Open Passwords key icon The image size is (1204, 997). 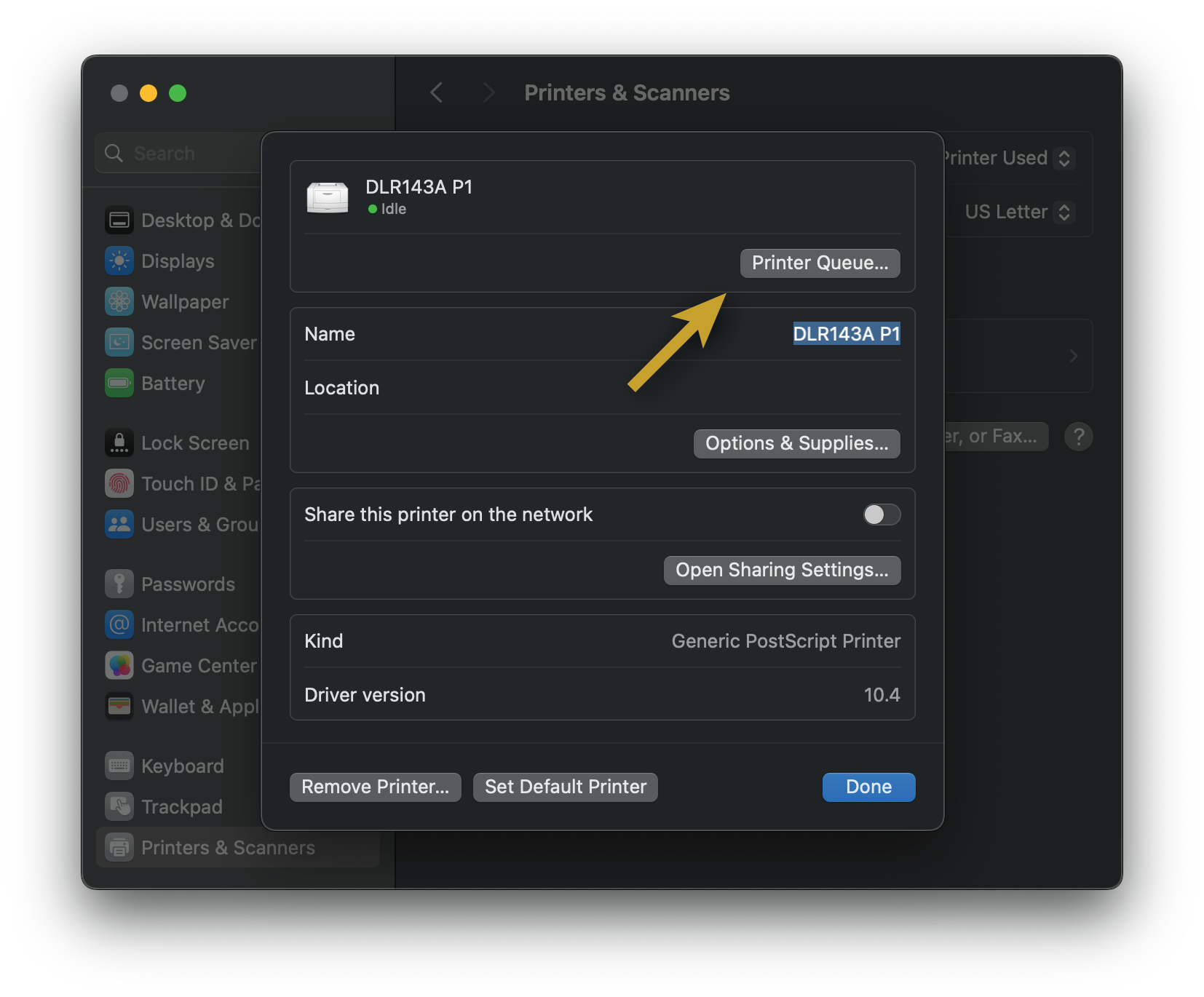119,584
